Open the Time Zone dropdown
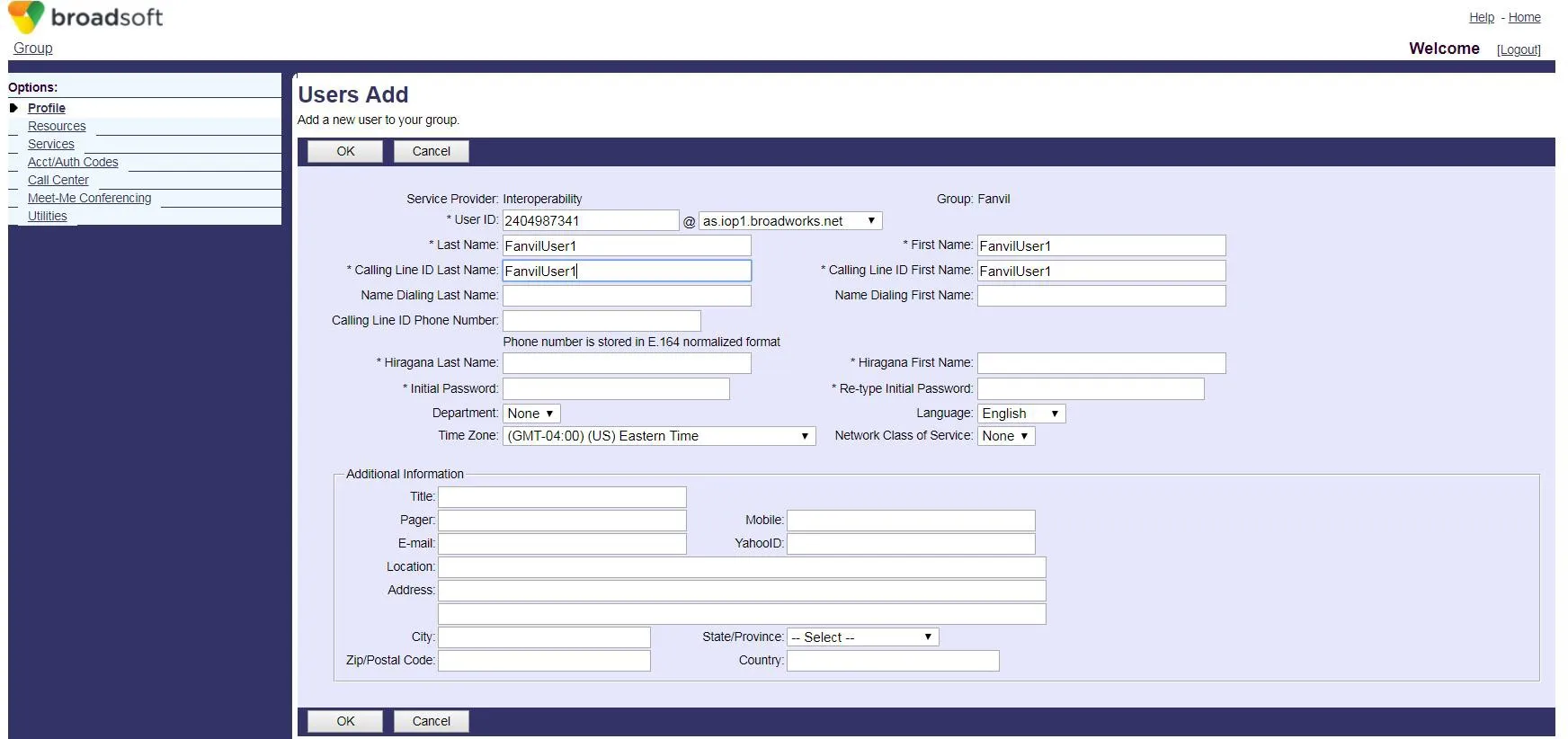This screenshot has height=739, width=1568. (x=658, y=436)
